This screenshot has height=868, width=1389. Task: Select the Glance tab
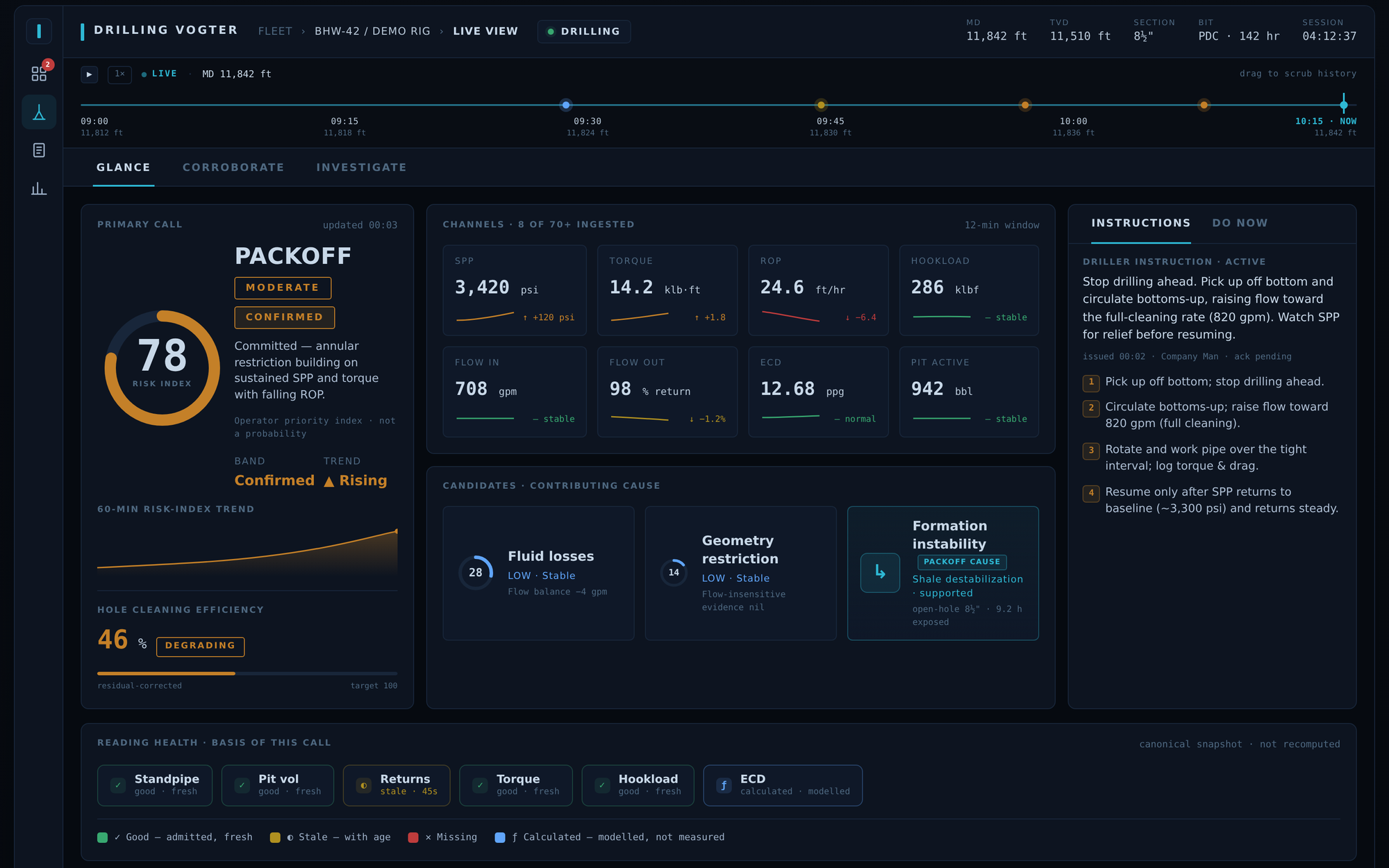coord(124,167)
